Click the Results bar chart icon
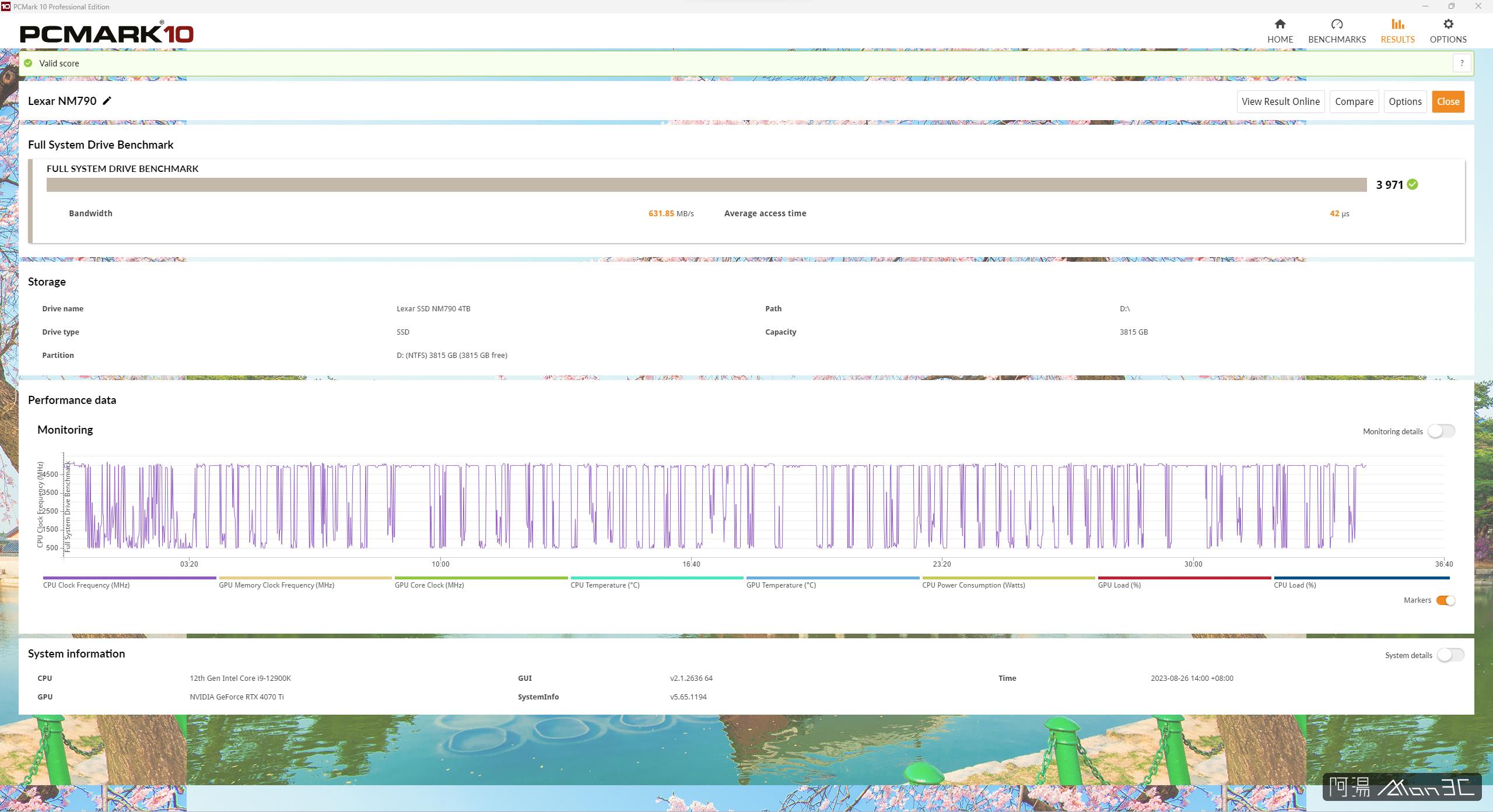 (x=1397, y=24)
